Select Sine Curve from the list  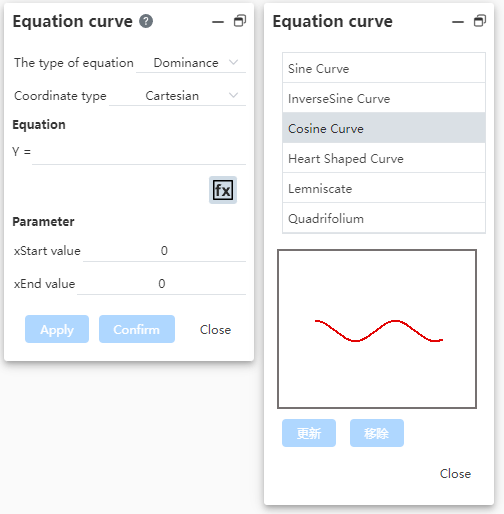coord(384,68)
